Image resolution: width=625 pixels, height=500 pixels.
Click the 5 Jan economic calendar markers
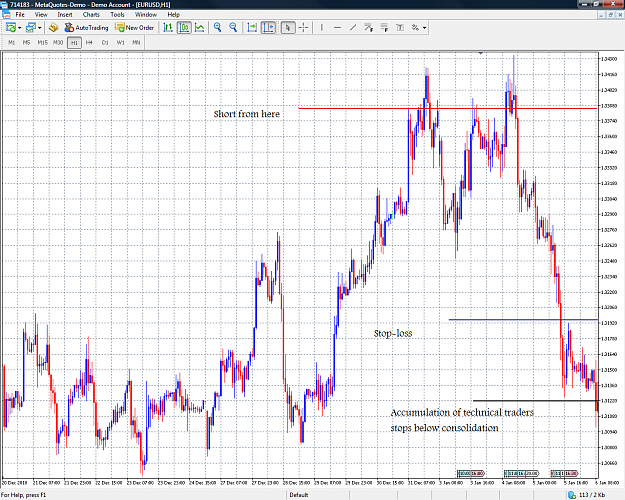pos(564,473)
